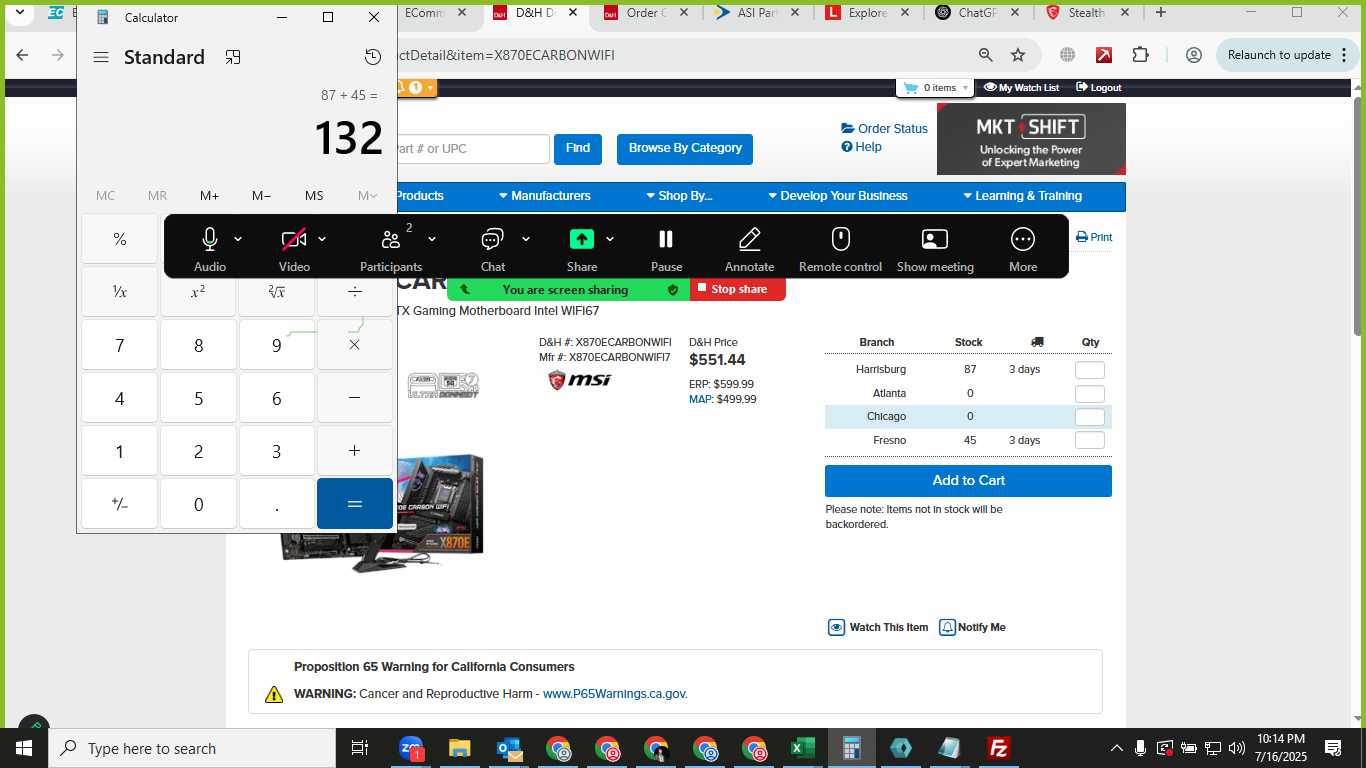Screen dimensions: 1366x768
Task: Expand the Participants options arrow
Action: click(x=432, y=239)
